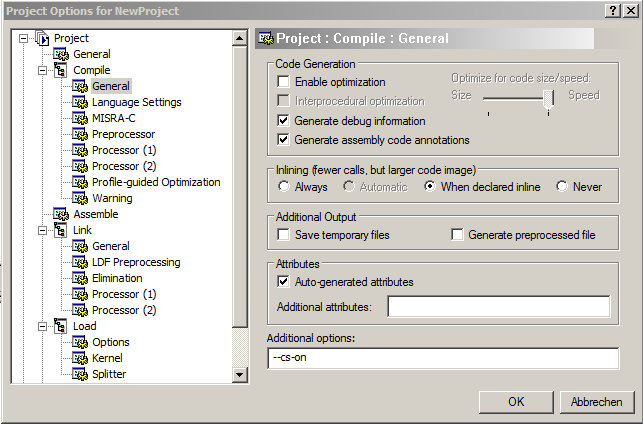Click the Warning page icon
643x424 pixels.
[x=80, y=198]
